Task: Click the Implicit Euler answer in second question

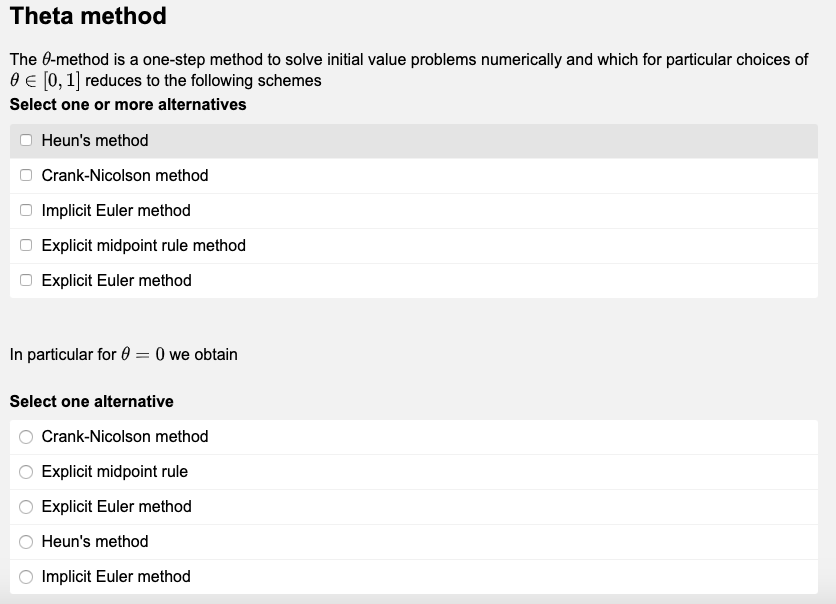Action: [x=400, y=577]
